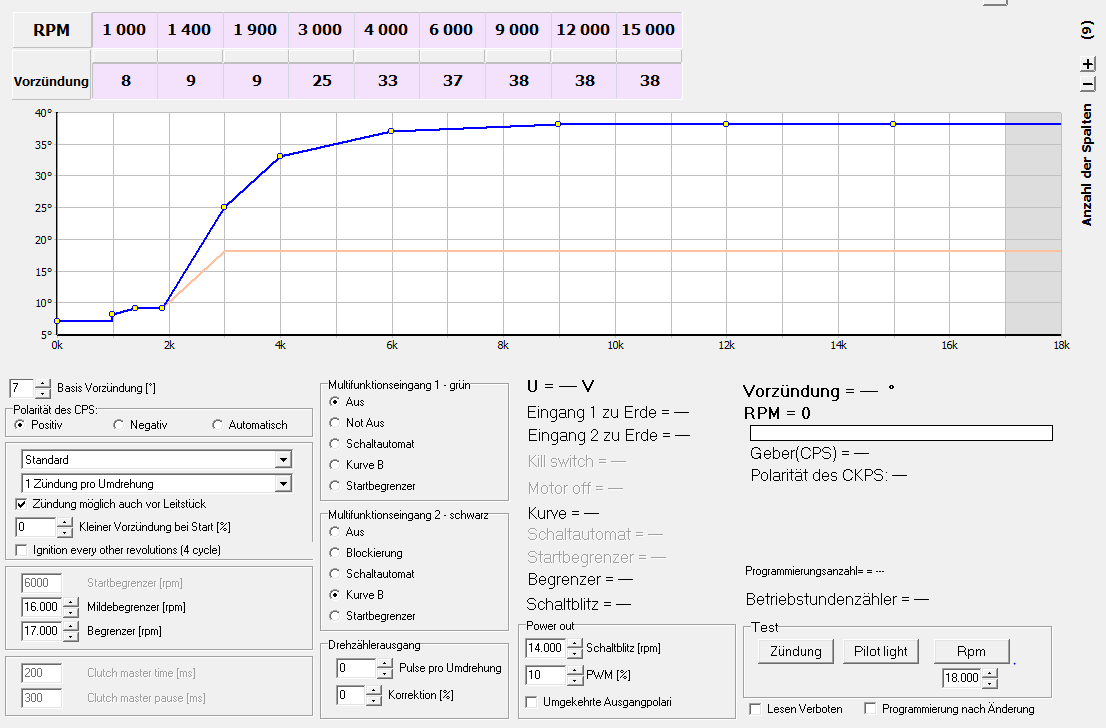Click the curve point at 4000 rpm
The width and height of the screenshot is (1106, 728).
click(x=280, y=156)
